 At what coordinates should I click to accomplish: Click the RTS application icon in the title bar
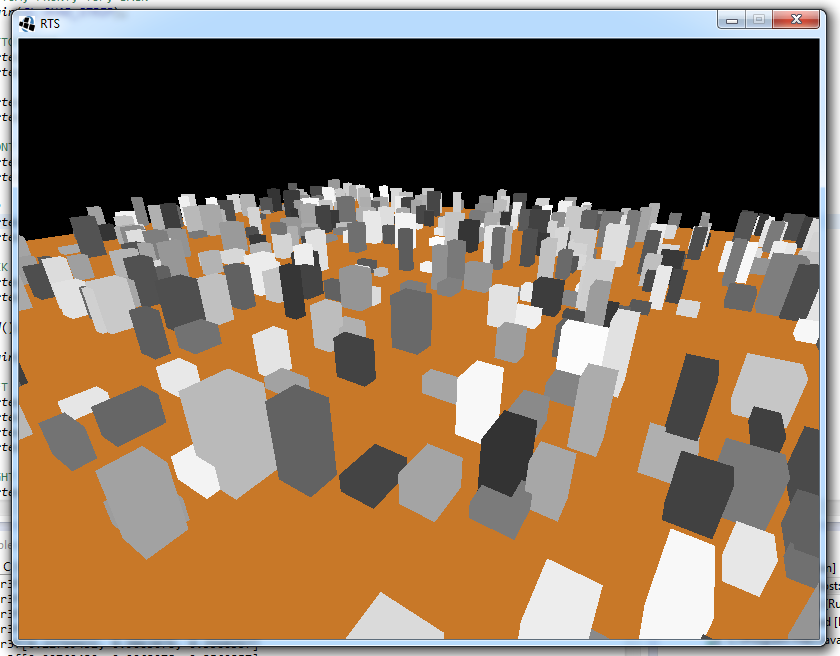tap(25, 22)
